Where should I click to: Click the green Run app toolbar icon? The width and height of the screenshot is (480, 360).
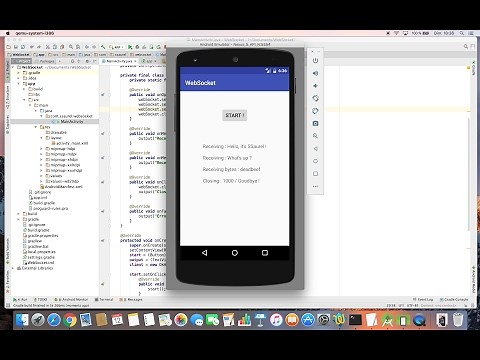[x=130, y=47]
